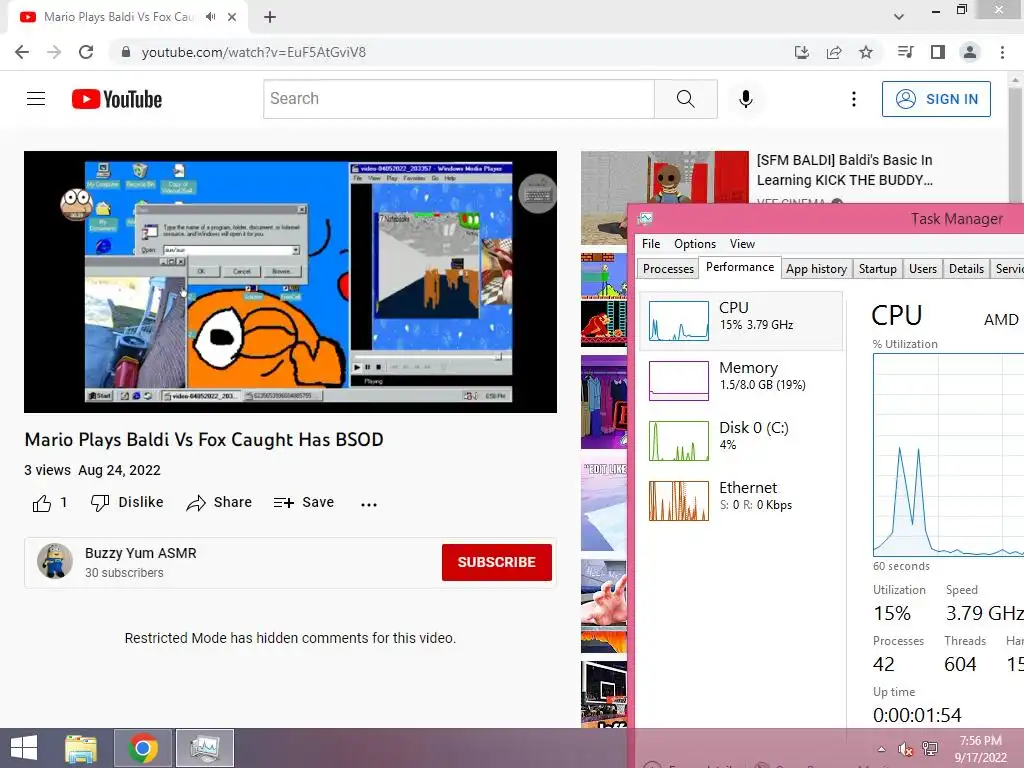Open the Chrome tab search chevron

pos(899,17)
